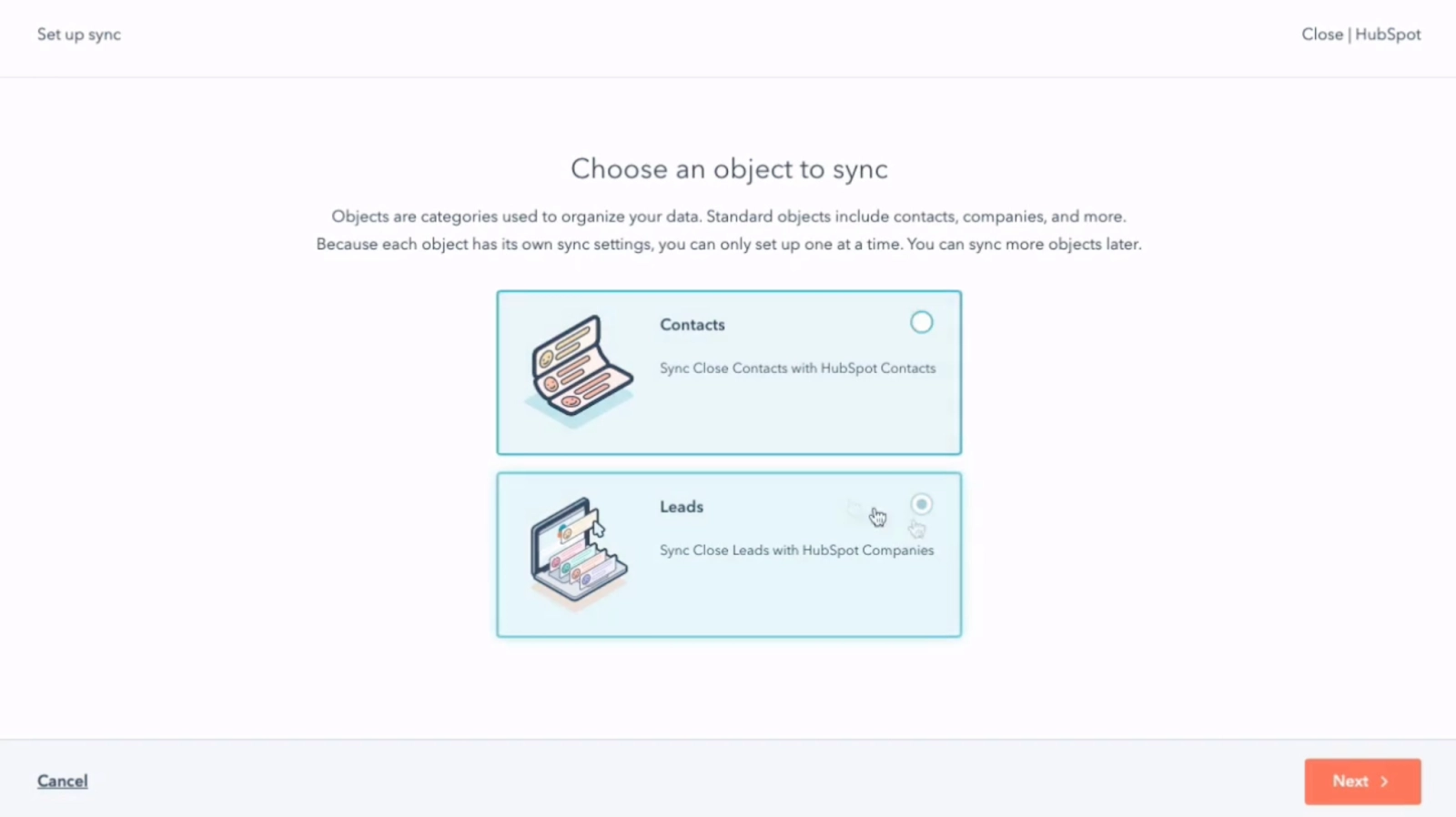
Task: Click the 'Contacts' card title
Action: 693,325
